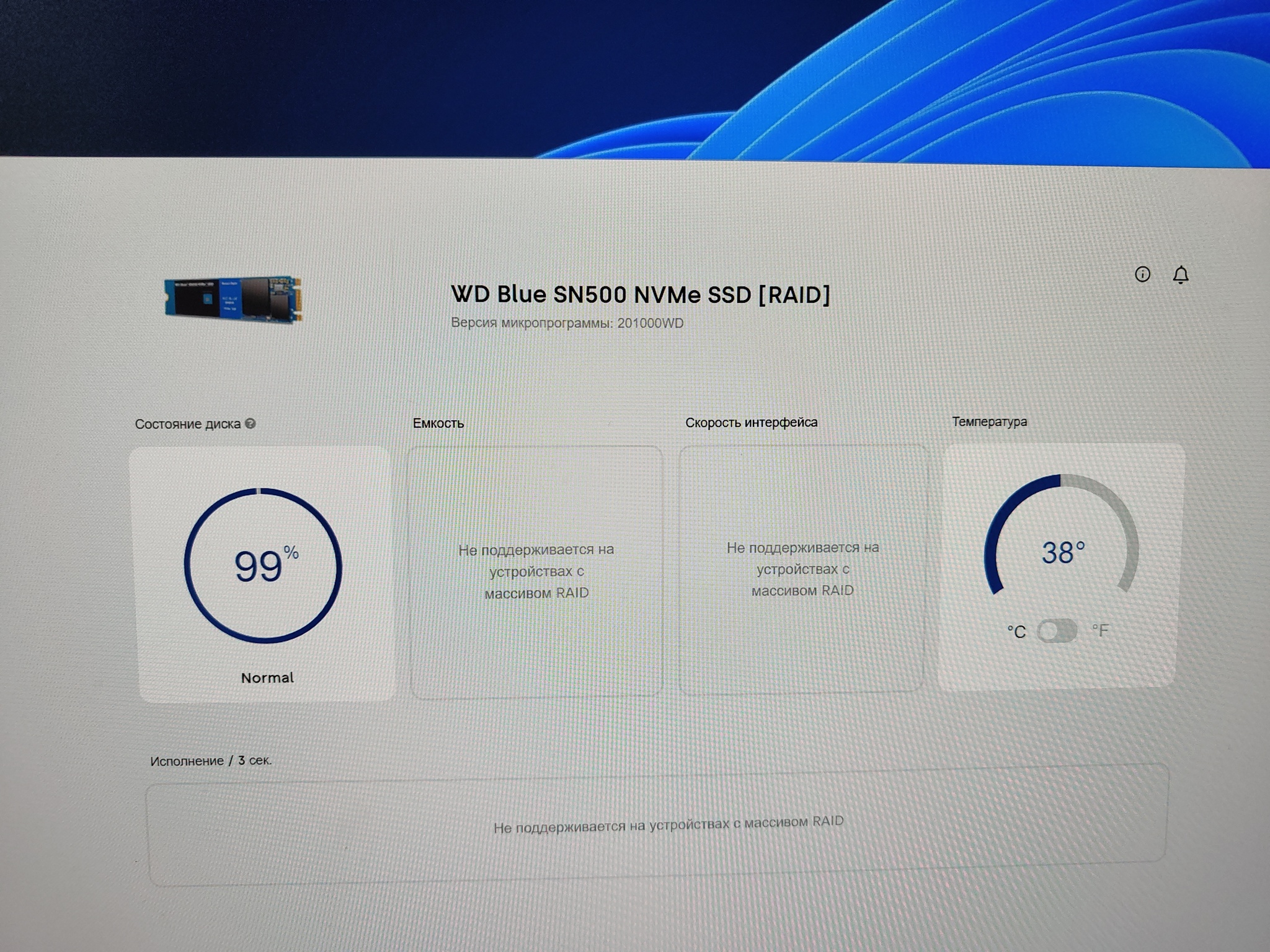Image resolution: width=1270 pixels, height=952 pixels.
Task: Click the Состояние диска heading
Action: (187, 424)
